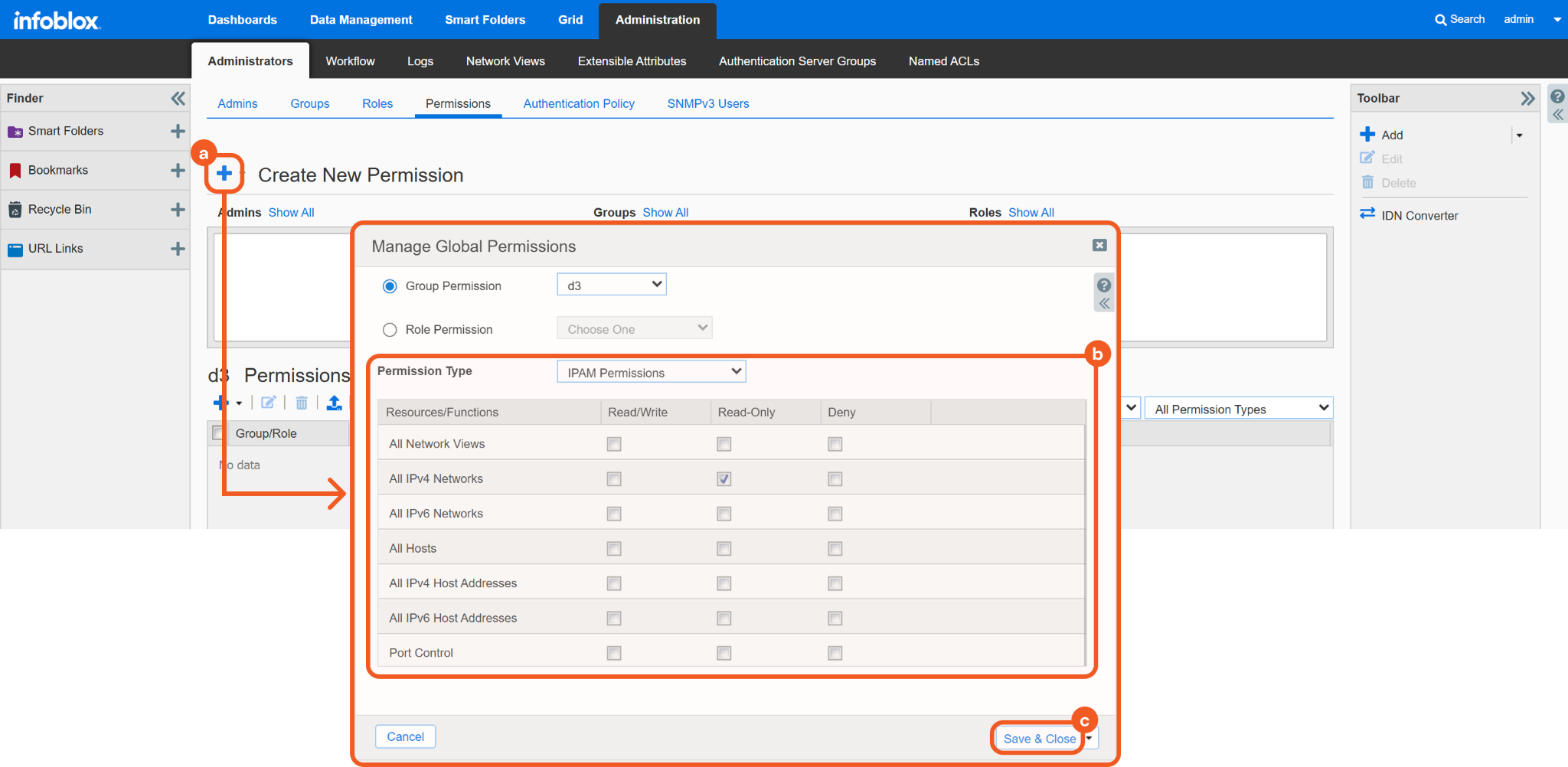Collapse the Toolbar panel

[1527, 98]
